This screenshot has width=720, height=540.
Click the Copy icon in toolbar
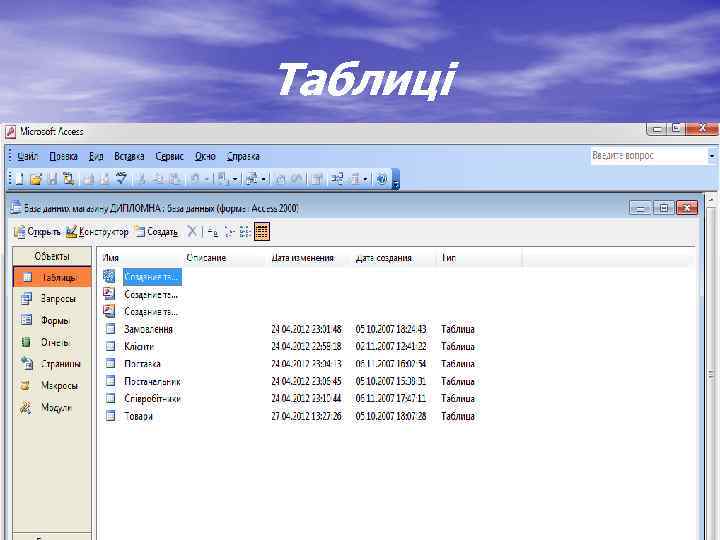158,179
